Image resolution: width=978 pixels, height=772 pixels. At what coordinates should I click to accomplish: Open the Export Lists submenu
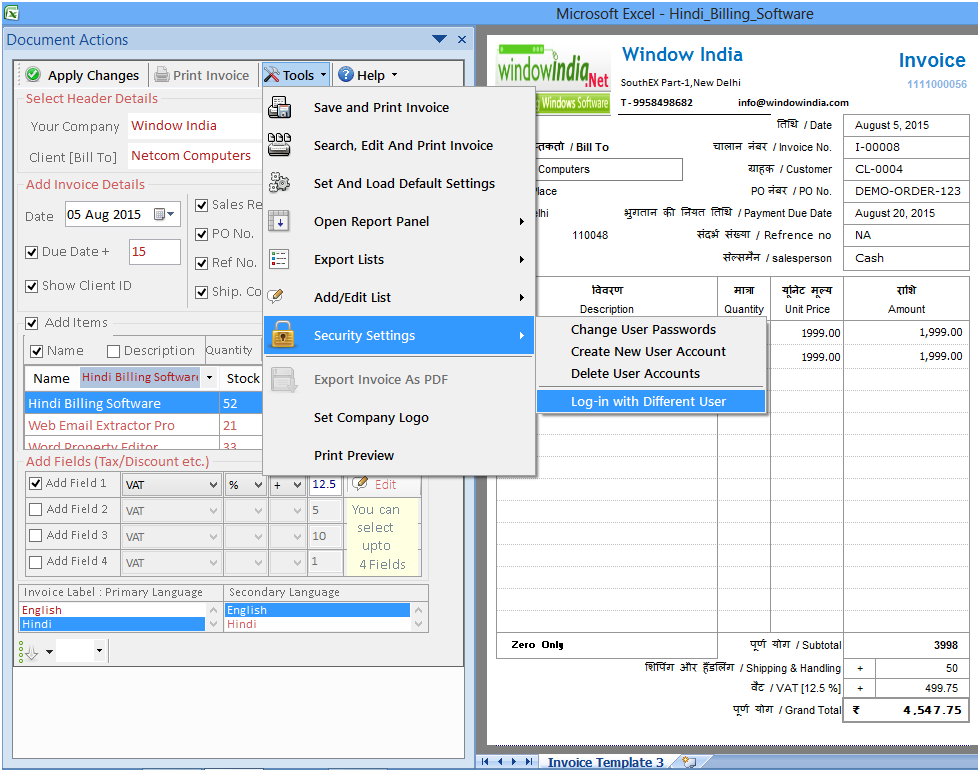(x=399, y=259)
